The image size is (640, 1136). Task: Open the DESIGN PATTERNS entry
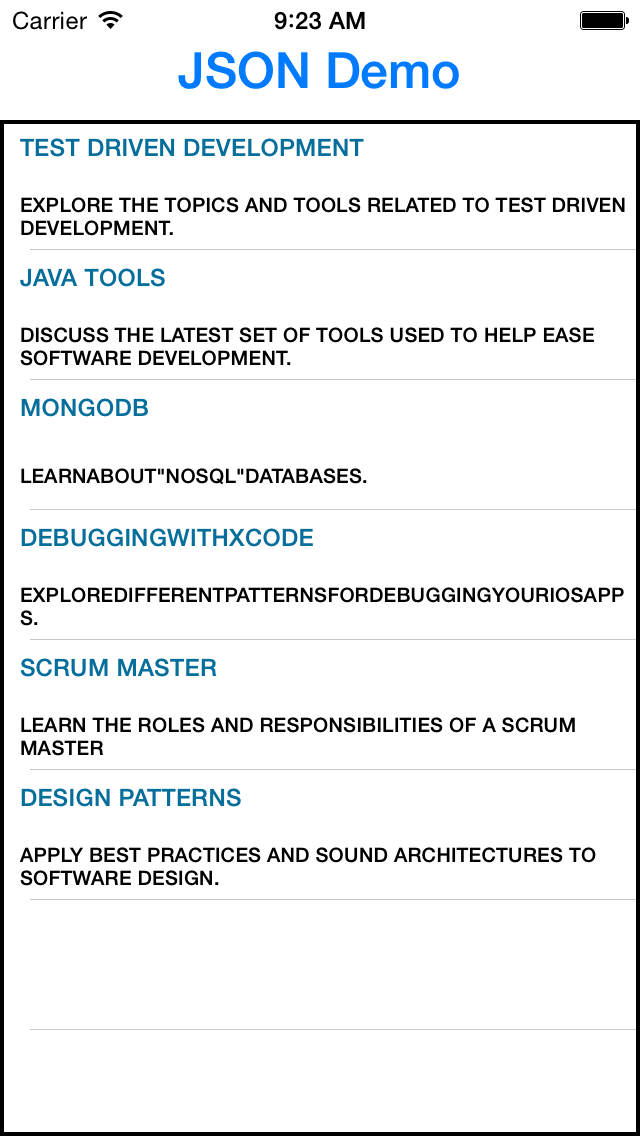coord(130,798)
